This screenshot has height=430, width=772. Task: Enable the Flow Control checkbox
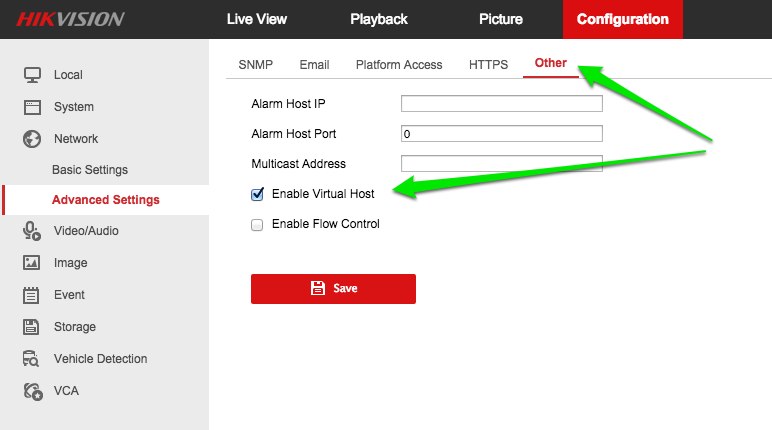click(257, 225)
